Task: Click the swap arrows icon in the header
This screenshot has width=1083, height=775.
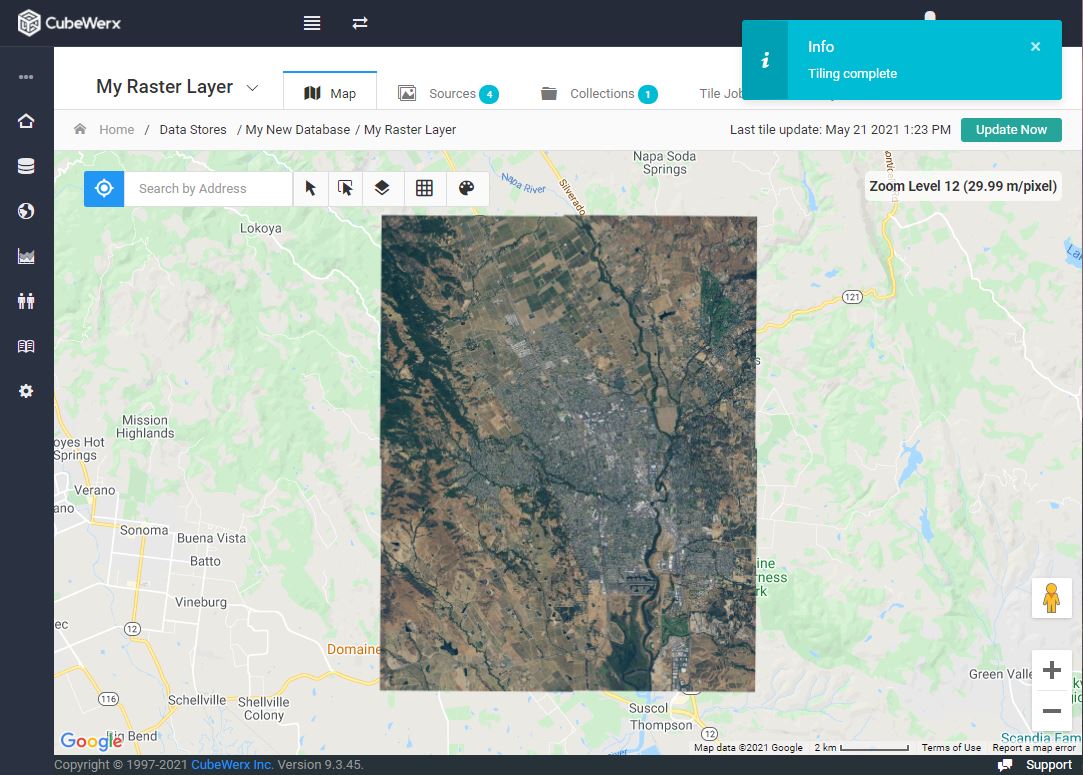Action: pyautogui.click(x=360, y=23)
